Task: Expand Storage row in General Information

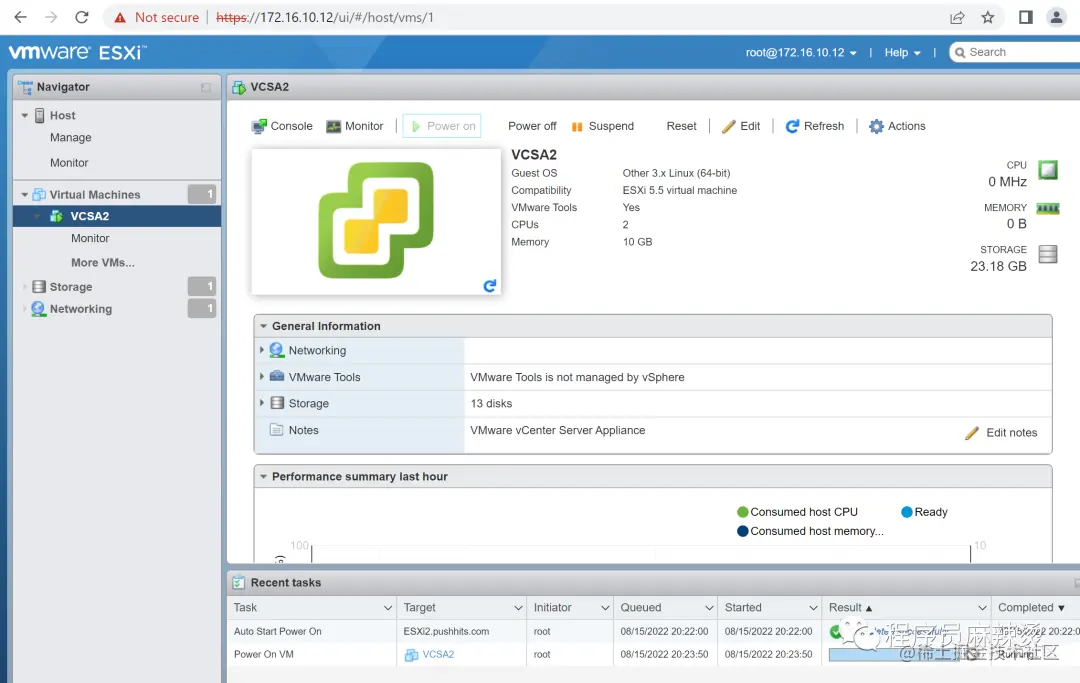Action: (262, 403)
